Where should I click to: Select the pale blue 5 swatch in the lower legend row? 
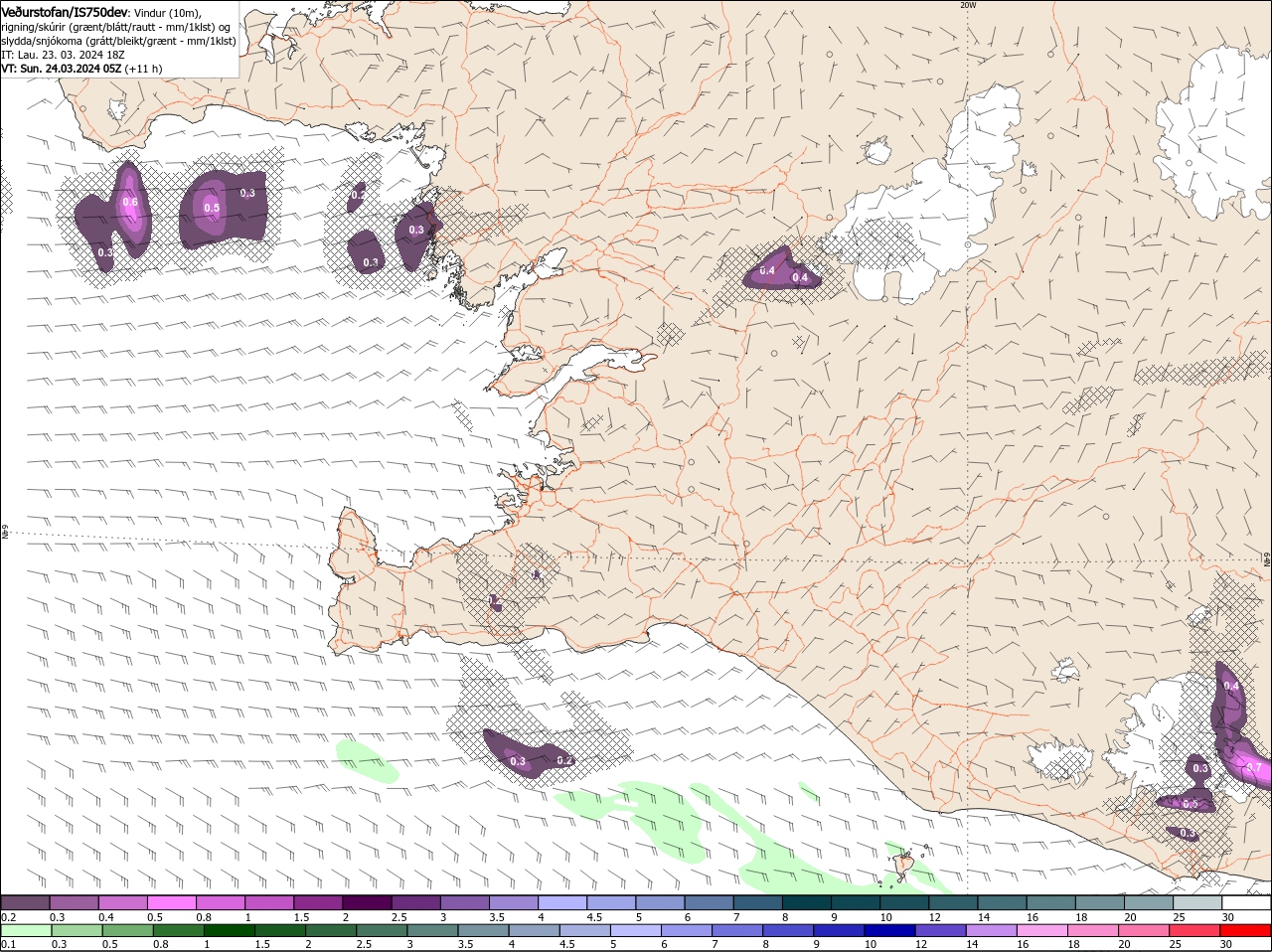[x=637, y=930]
